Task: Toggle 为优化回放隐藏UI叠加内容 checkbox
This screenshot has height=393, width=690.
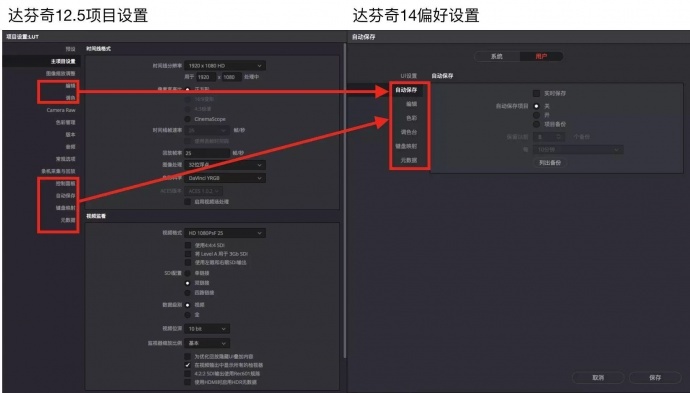Action: coord(188,356)
